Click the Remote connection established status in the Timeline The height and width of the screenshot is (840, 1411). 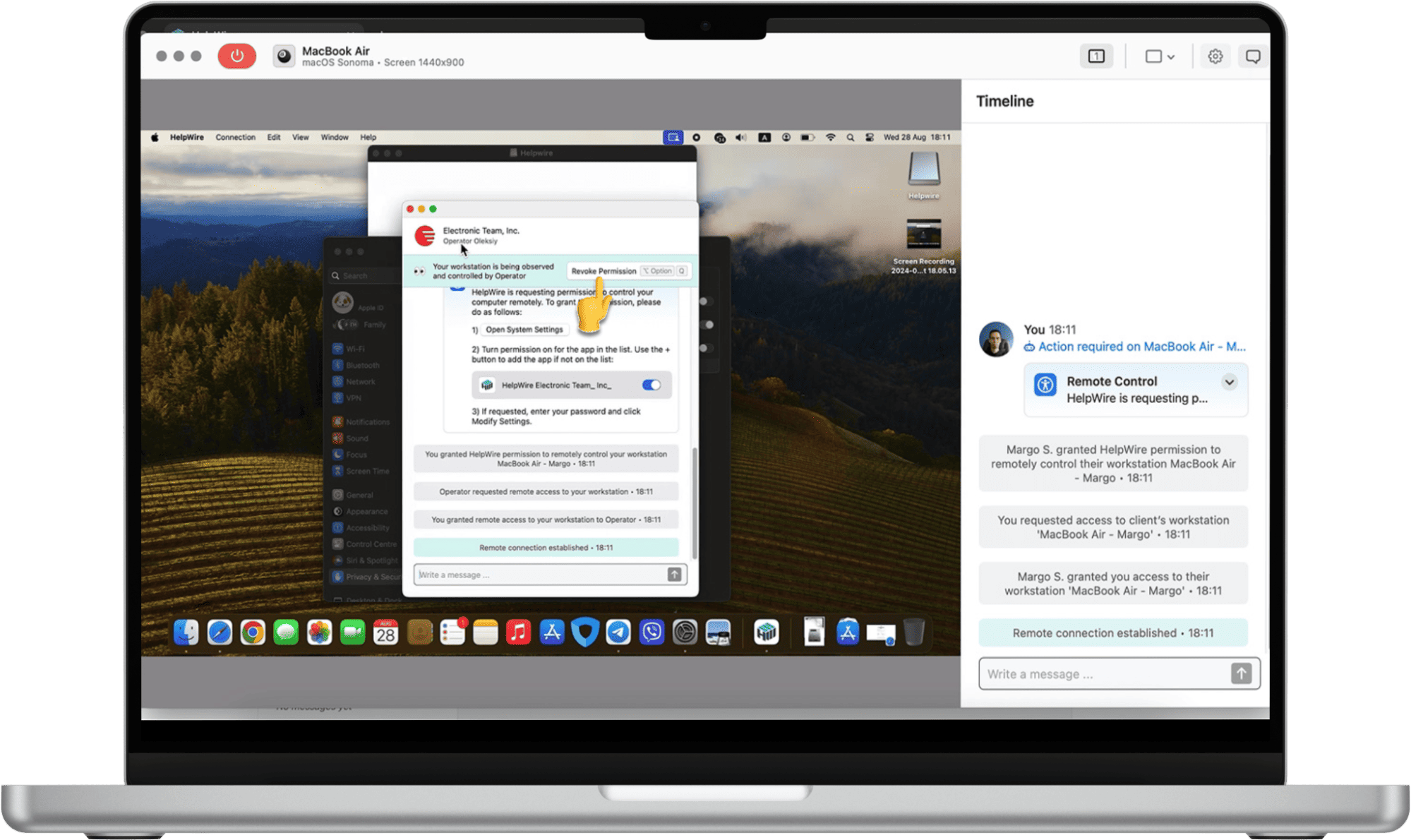pyautogui.click(x=1112, y=633)
